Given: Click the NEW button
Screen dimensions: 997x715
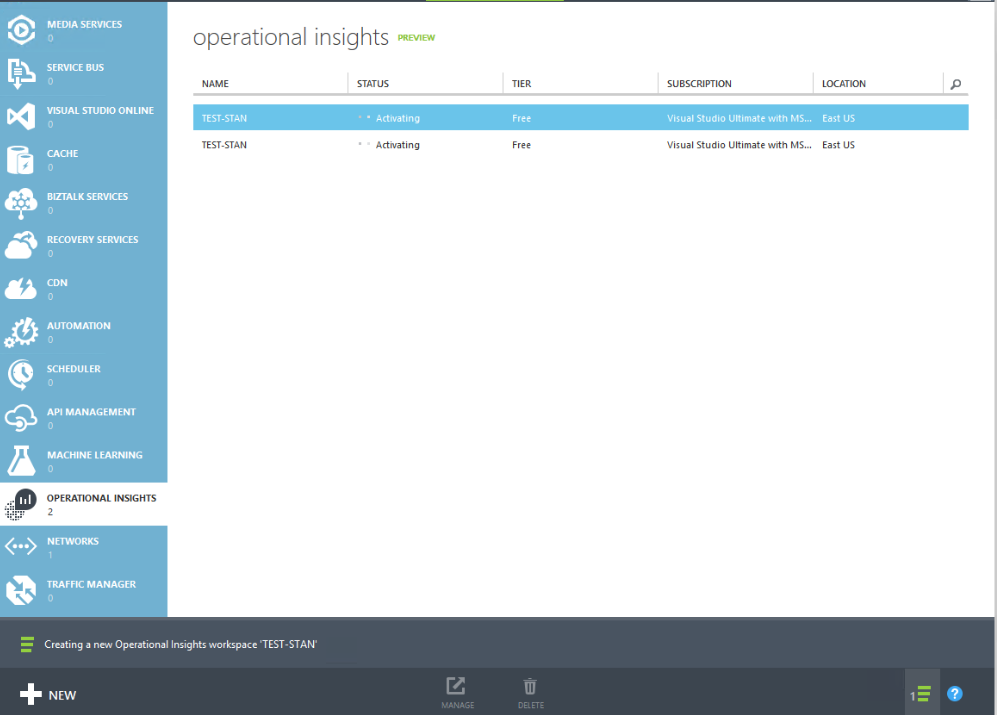Looking at the screenshot, I should click(x=48, y=695).
